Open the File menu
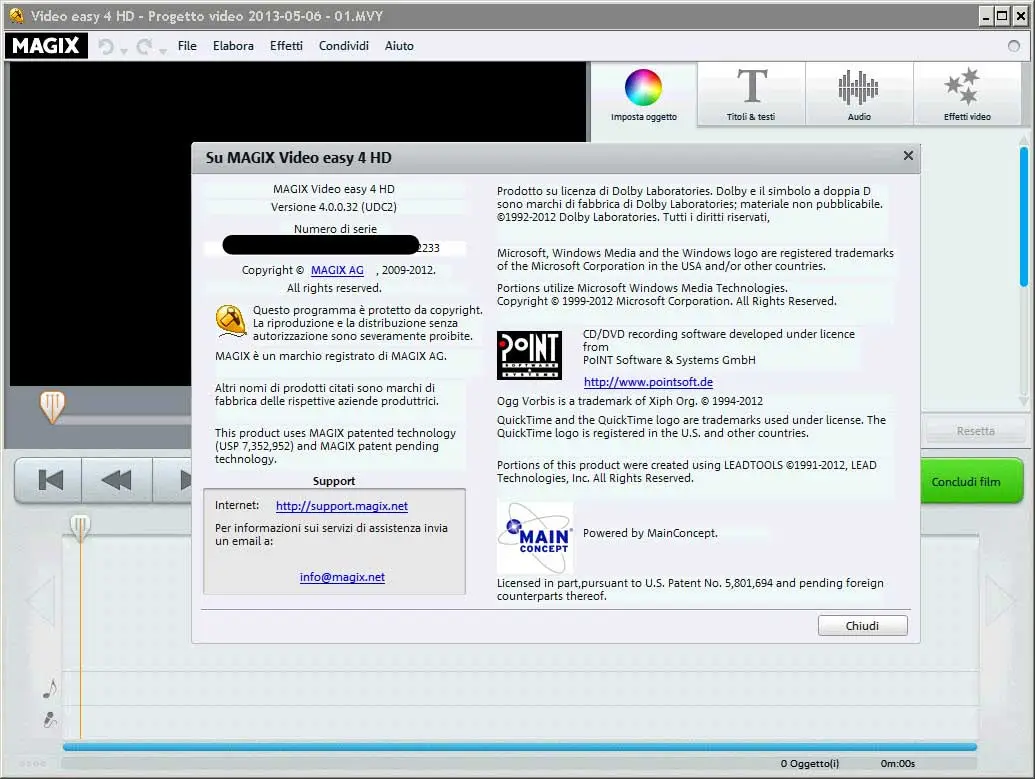The width and height of the screenshot is (1035, 779). click(187, 46)
